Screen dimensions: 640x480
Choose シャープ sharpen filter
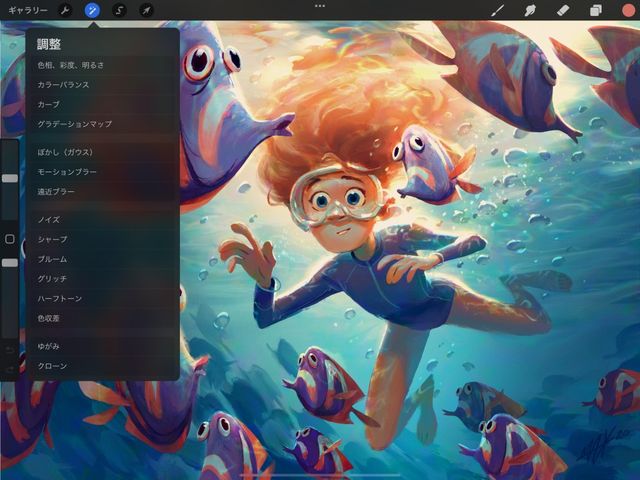point(103,239)
